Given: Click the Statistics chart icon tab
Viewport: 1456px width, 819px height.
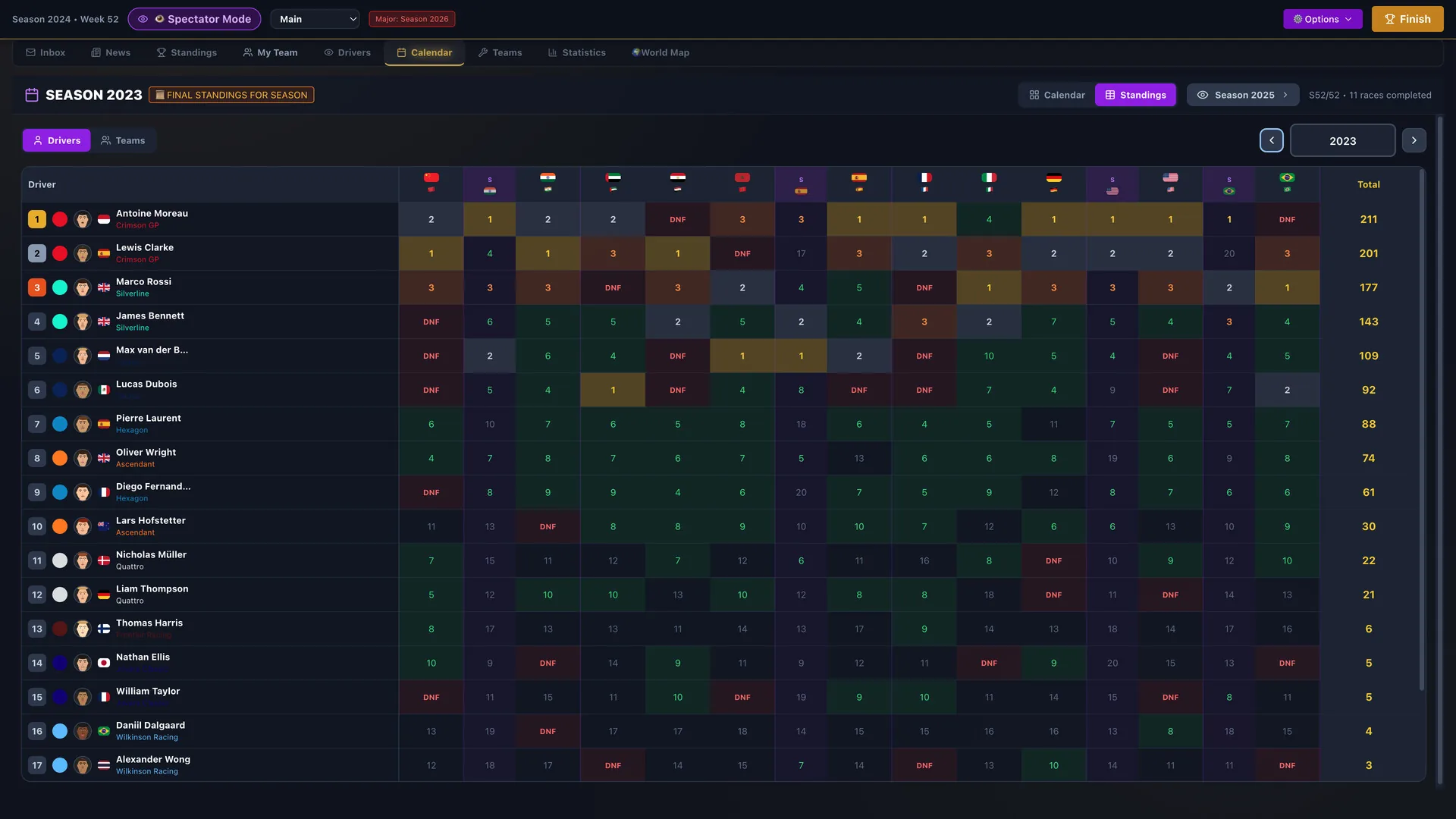Looking at the screenshot, I should coord(577,52).
